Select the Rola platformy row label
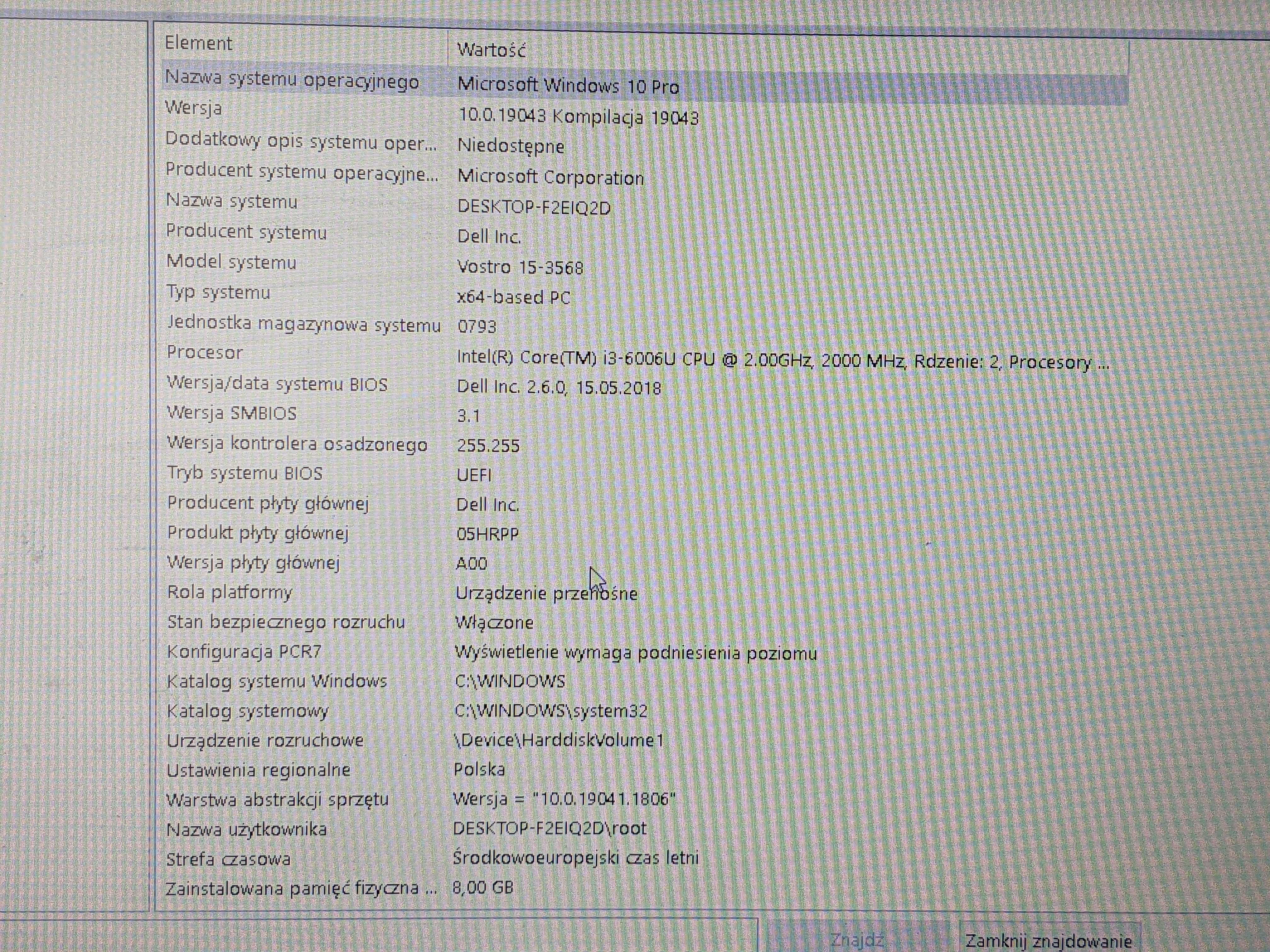The height and width of the screenshot is (952, 1270). 230,592
